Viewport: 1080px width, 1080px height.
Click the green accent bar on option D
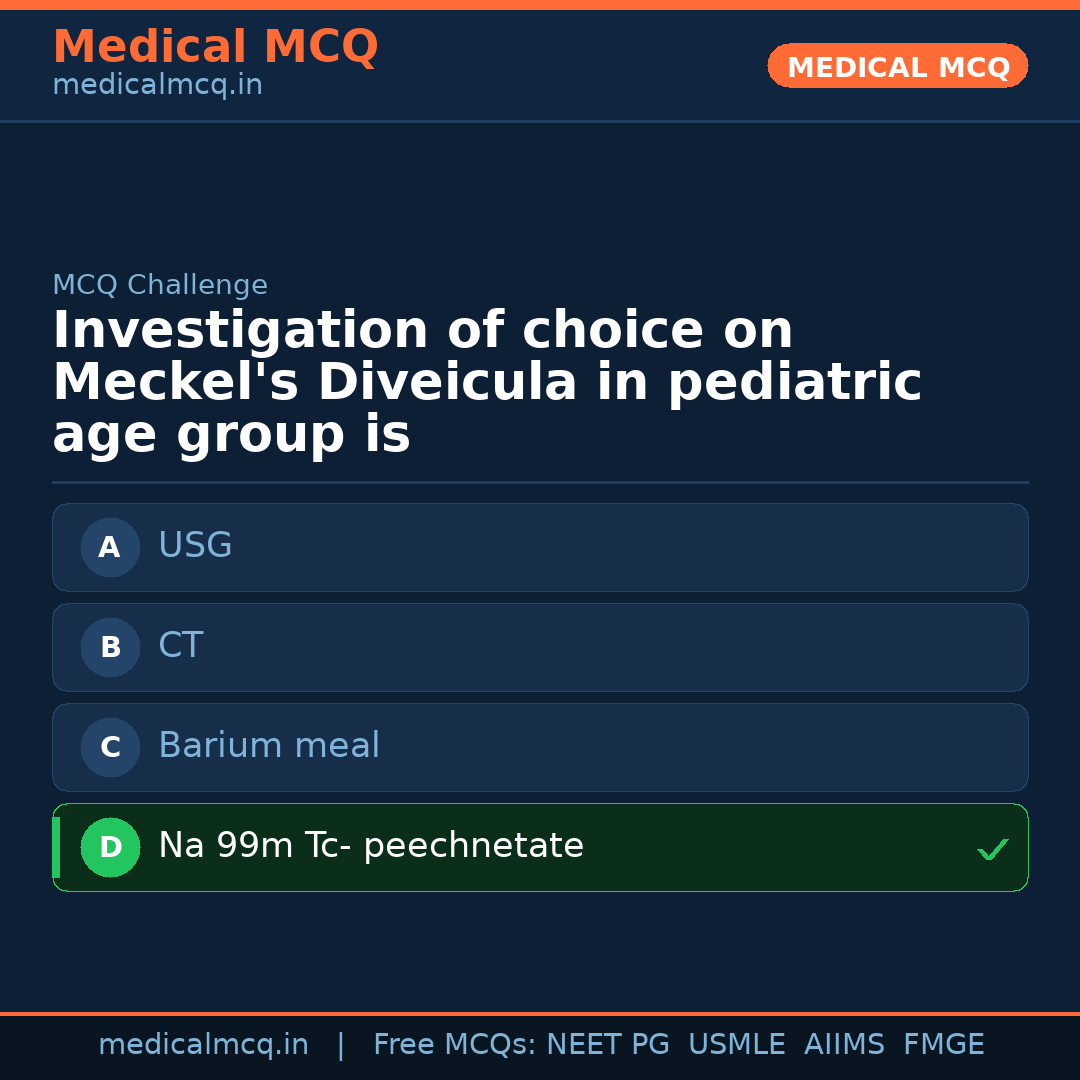pyautogui.click(x=56, y=847)
